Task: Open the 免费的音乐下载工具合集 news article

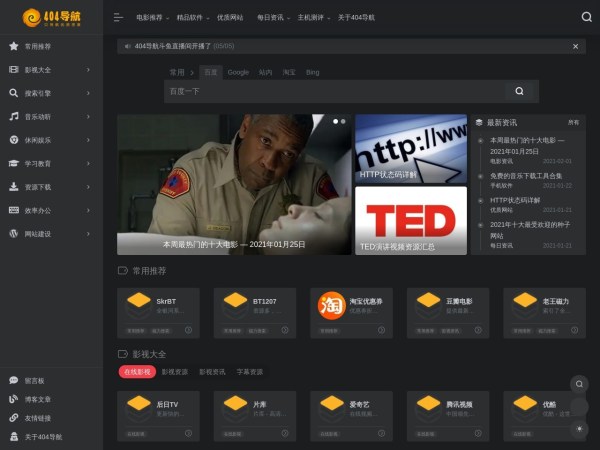Action: 526,175
